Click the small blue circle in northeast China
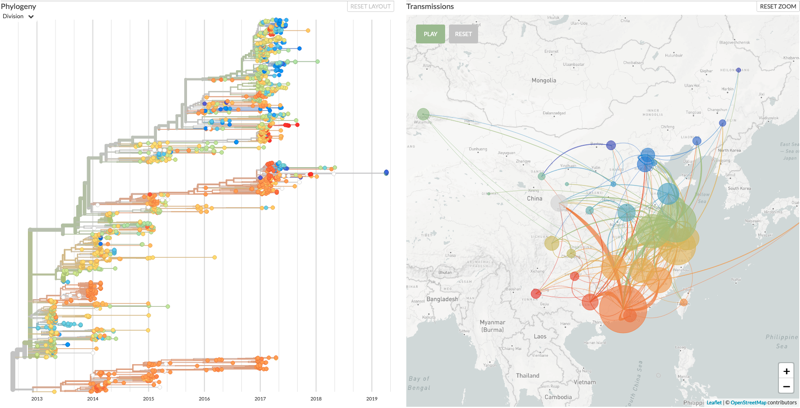 point(738,70)
